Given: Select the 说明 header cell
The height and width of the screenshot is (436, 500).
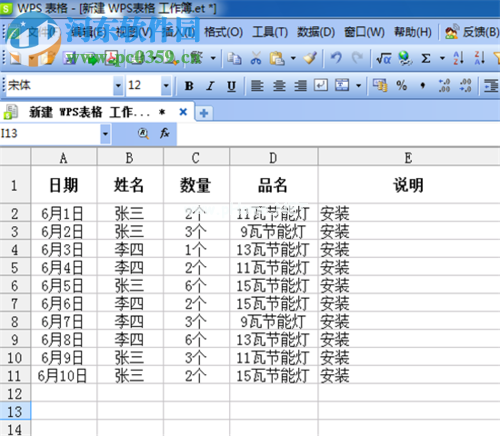Looking at the screenshot, I should [409, 185].
